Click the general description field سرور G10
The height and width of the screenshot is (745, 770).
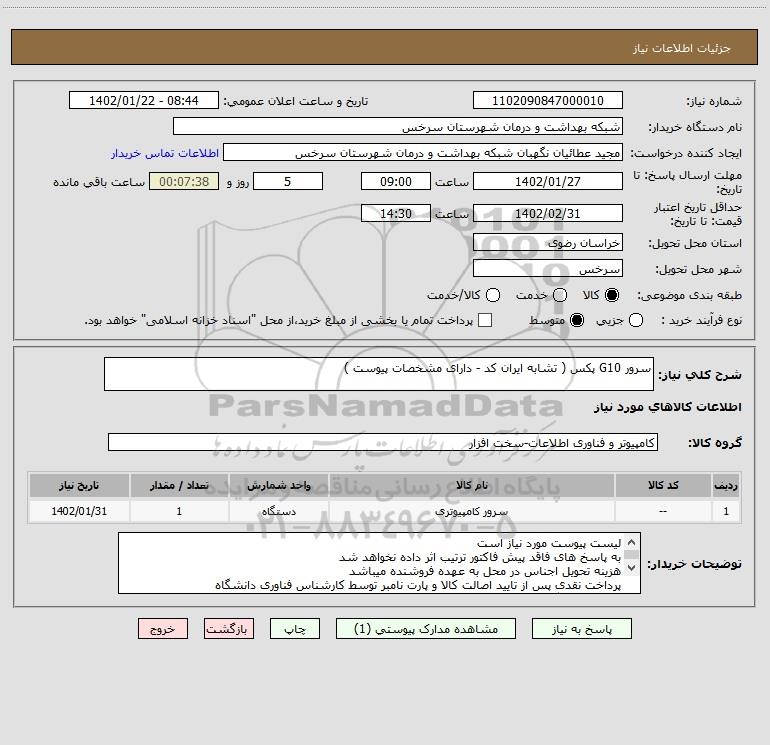[379, 374]
